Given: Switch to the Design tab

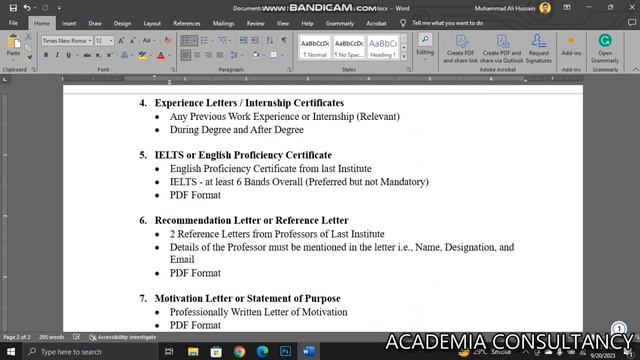Looking at the screenshot, I should 122,23.
